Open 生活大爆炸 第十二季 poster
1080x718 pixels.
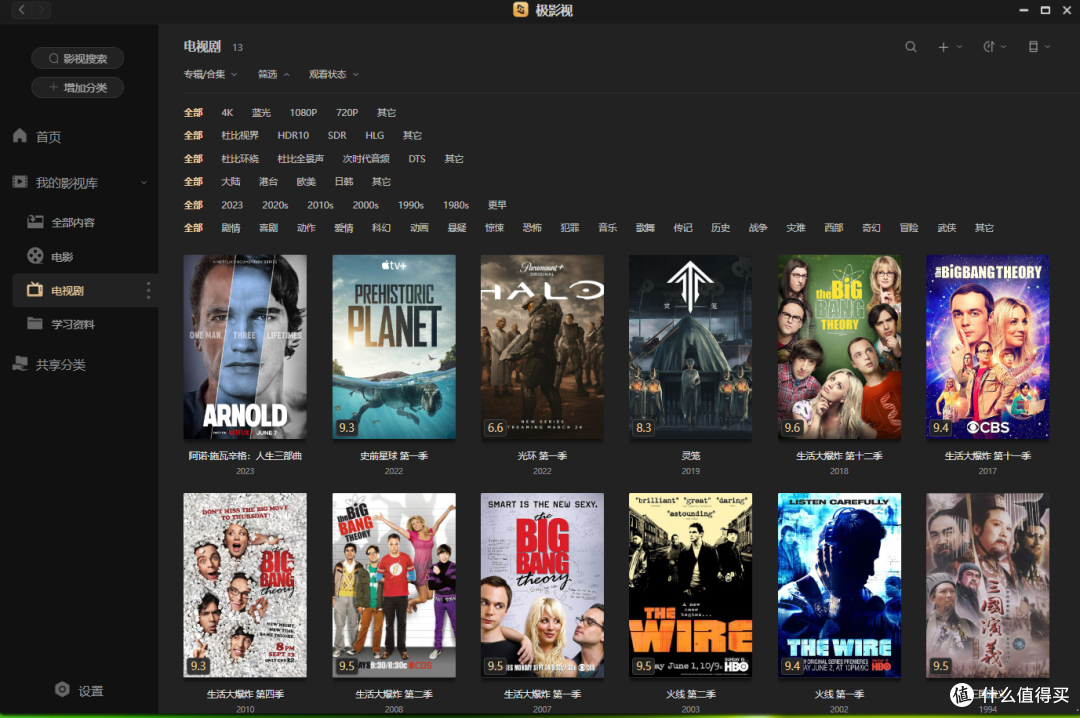[839, 347]
